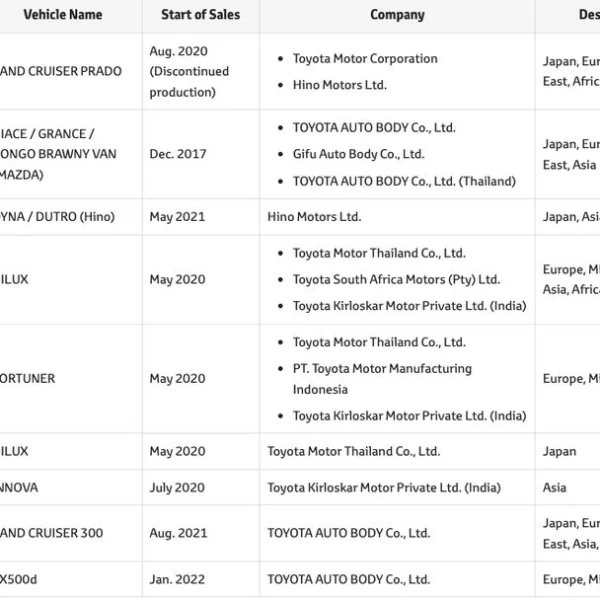Image resolution: width=600 pixels, height=600 pixels.
Task: Select the Aug. 2021 sales date
Action: [178, 533]
